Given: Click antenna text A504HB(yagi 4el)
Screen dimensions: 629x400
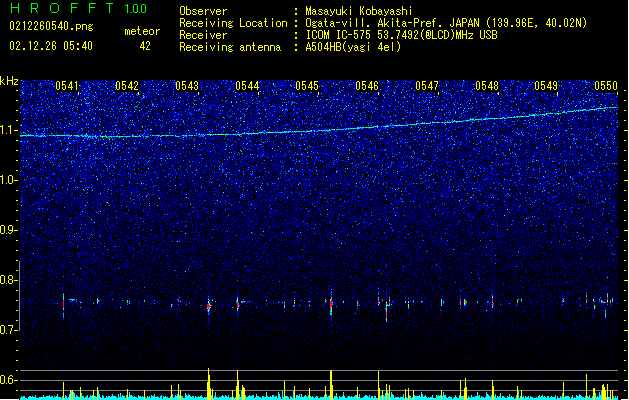Looking at the screenshot, I should click(353, 47).
